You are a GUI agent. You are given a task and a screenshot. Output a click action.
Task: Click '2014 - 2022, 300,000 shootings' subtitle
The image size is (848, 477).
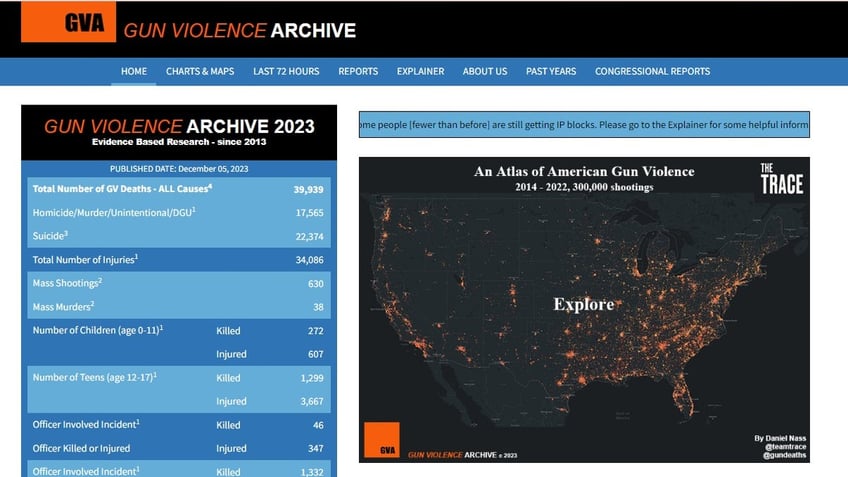coord(584,187)
